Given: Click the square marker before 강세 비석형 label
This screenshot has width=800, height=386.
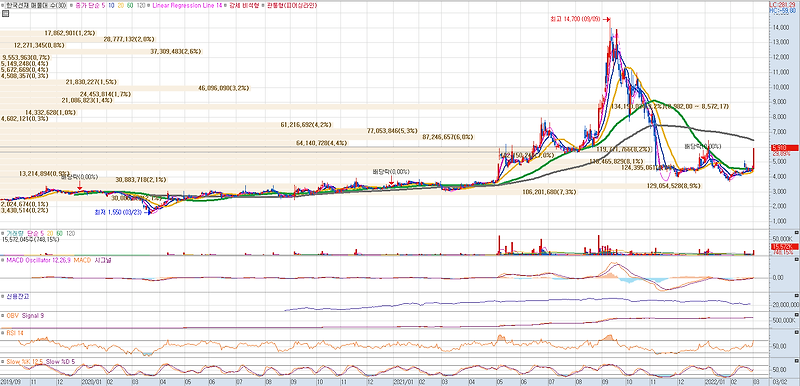Looking at the screenshot, I should click(x=226, y=5).
